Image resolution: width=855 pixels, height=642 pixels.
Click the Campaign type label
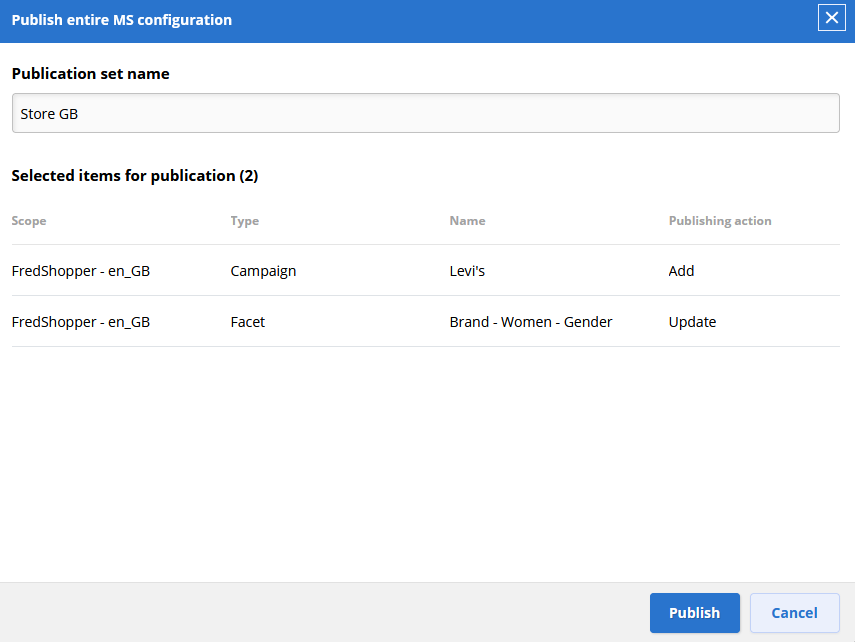point(263,270)
